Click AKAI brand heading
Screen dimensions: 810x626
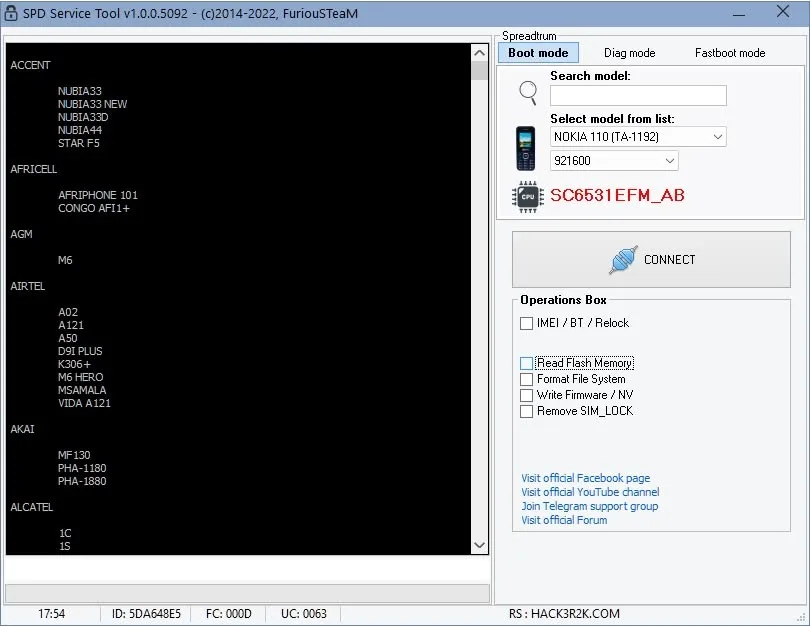22,429
